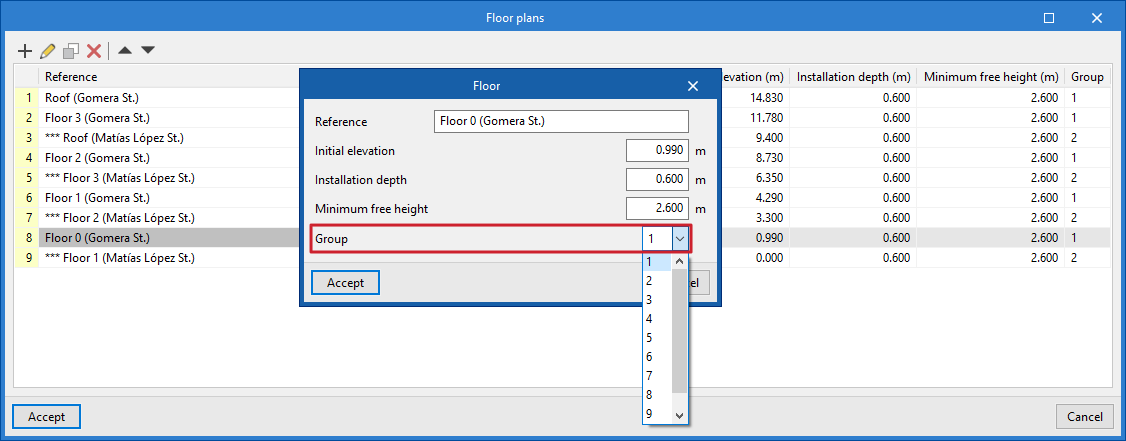Click the edit pencil icon
Image resolution: width=1126 pixels, height=441 pixels.
point(48,50)
